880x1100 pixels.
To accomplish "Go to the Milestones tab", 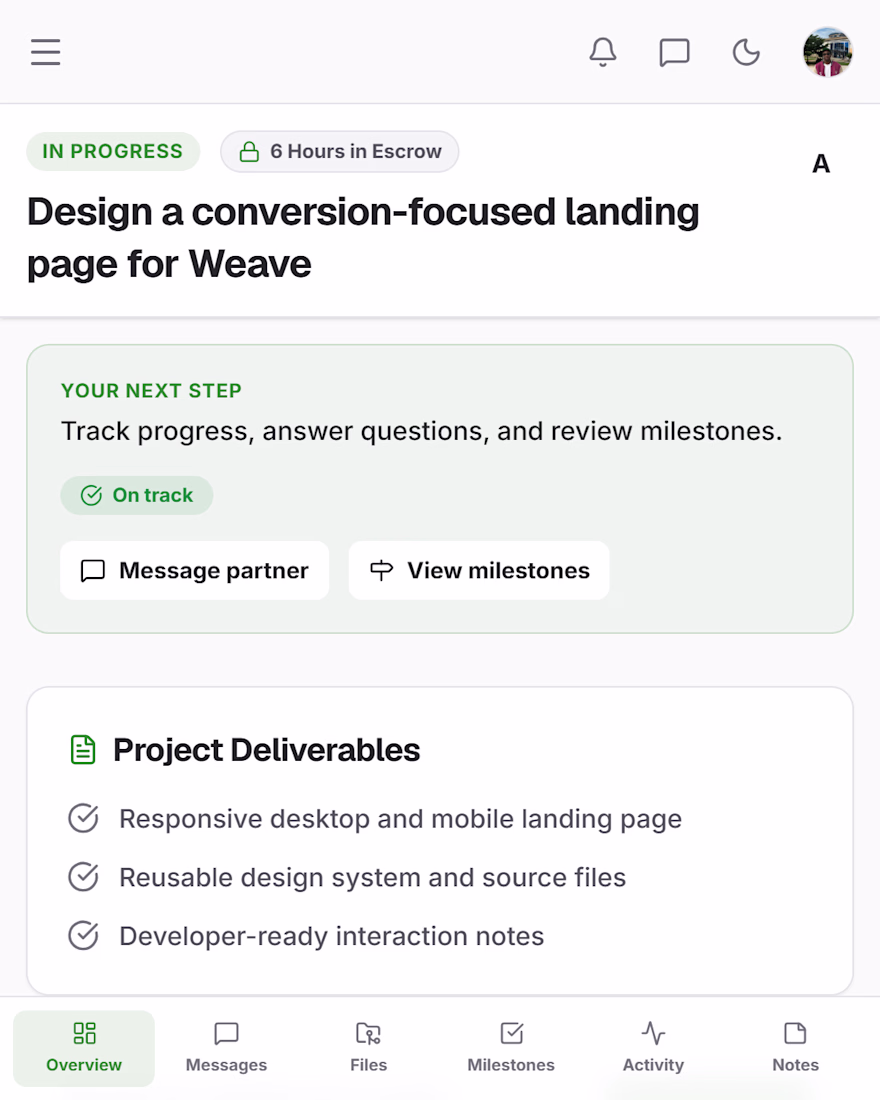I will tap(511, 1048).
